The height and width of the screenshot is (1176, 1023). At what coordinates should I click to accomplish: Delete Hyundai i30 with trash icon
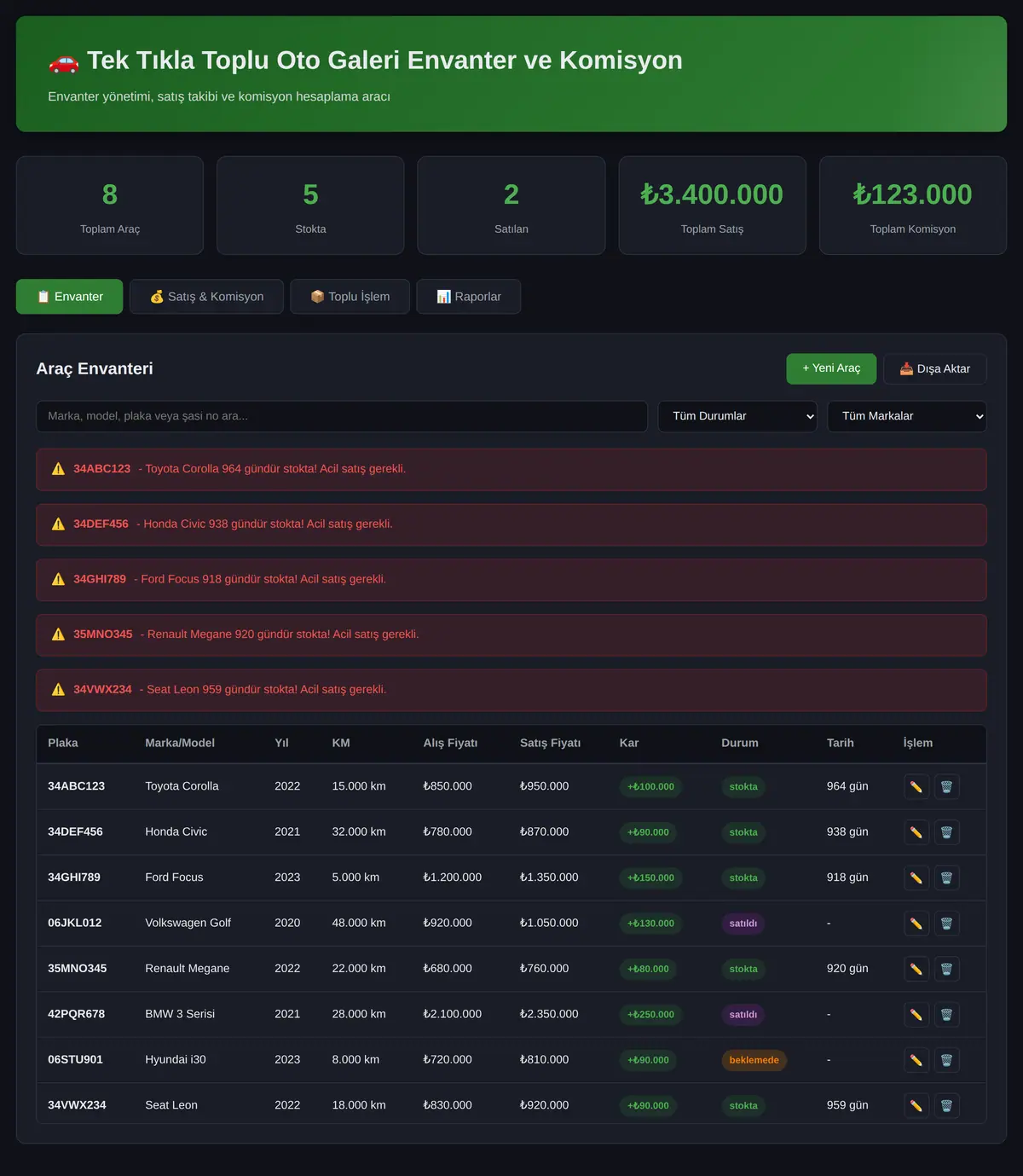point(946,1060)
